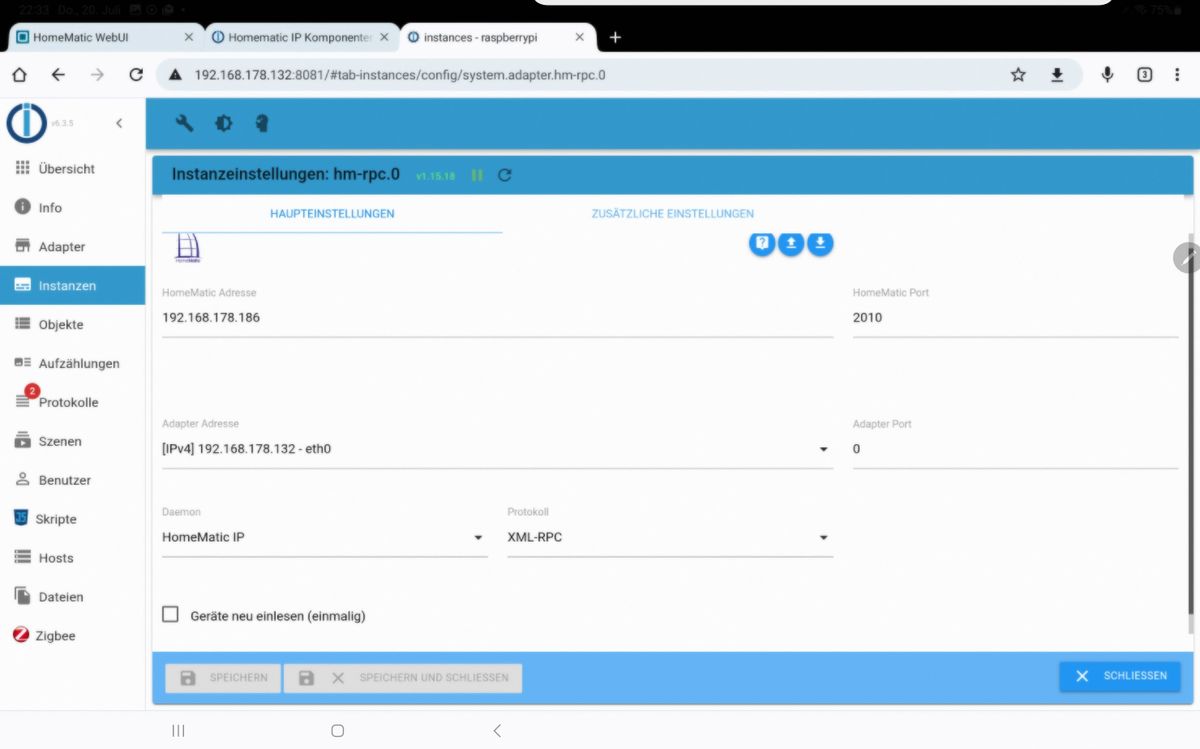The width and height of the screenshot is (1200, 749).
Task: Open the expert mode head icon
Action: 262,124
